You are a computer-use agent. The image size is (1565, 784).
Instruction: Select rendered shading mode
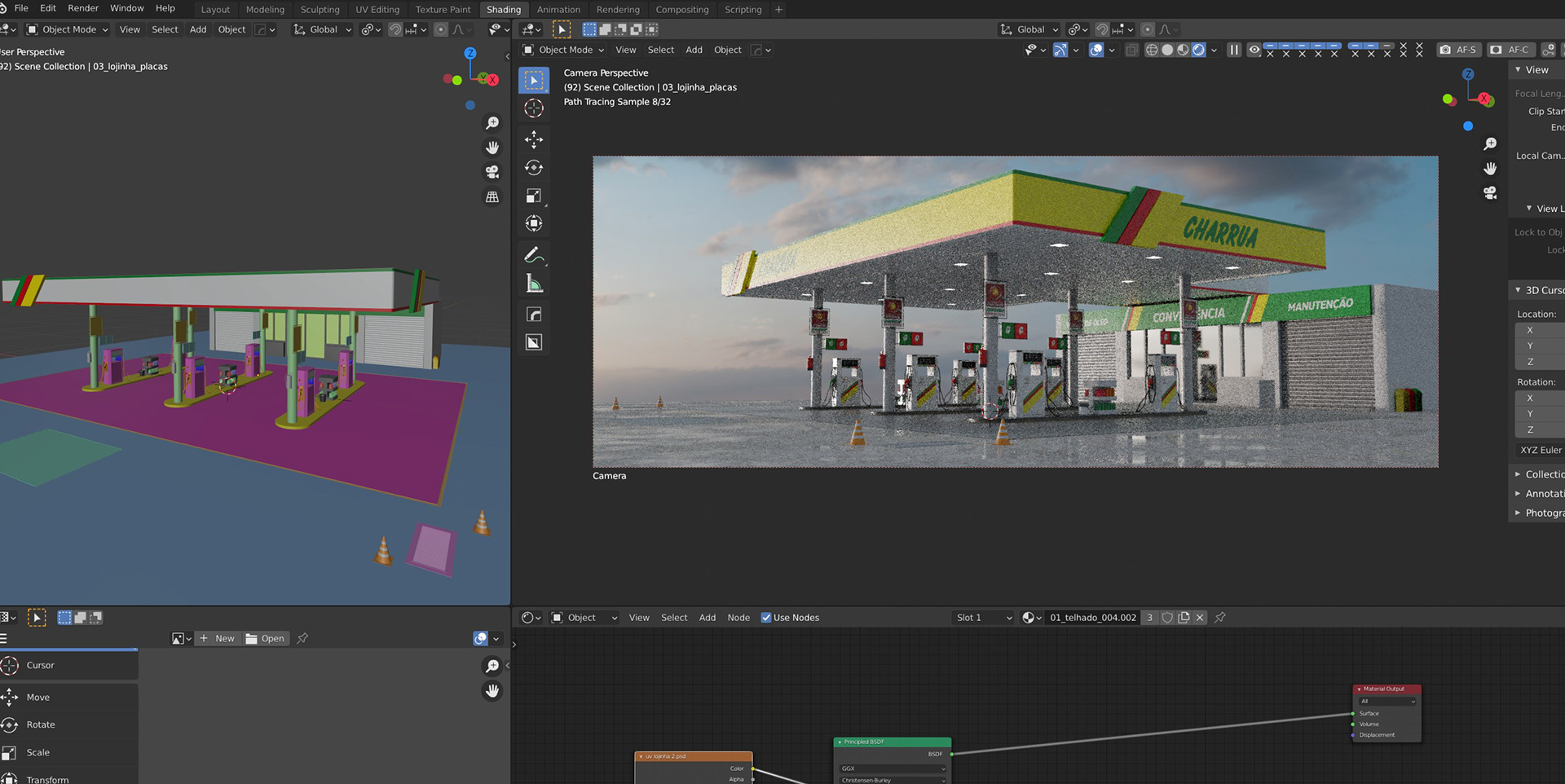click(1198, 50)
